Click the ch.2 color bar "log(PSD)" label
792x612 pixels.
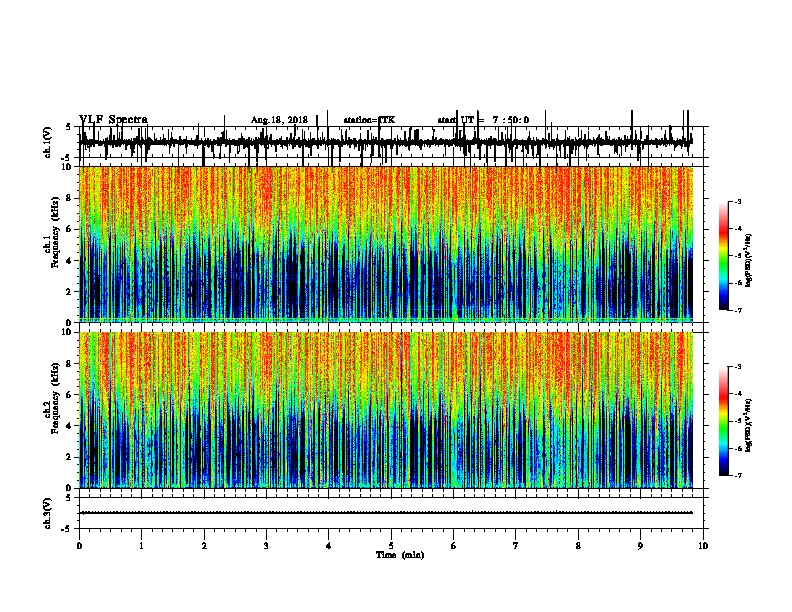pyautogui.click(x=749, y=425)
